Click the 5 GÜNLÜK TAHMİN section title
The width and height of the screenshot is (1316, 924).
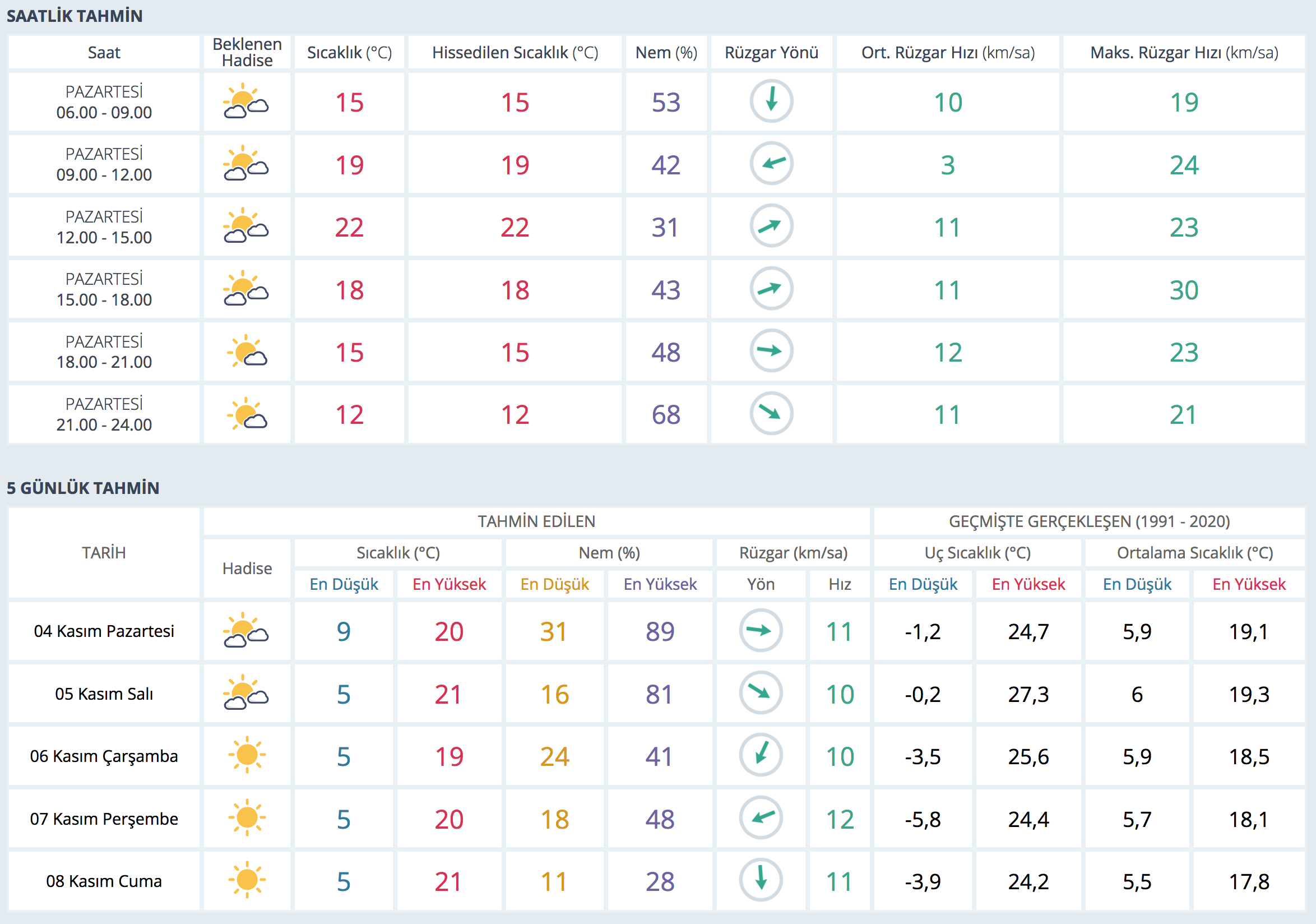[83, 488]
